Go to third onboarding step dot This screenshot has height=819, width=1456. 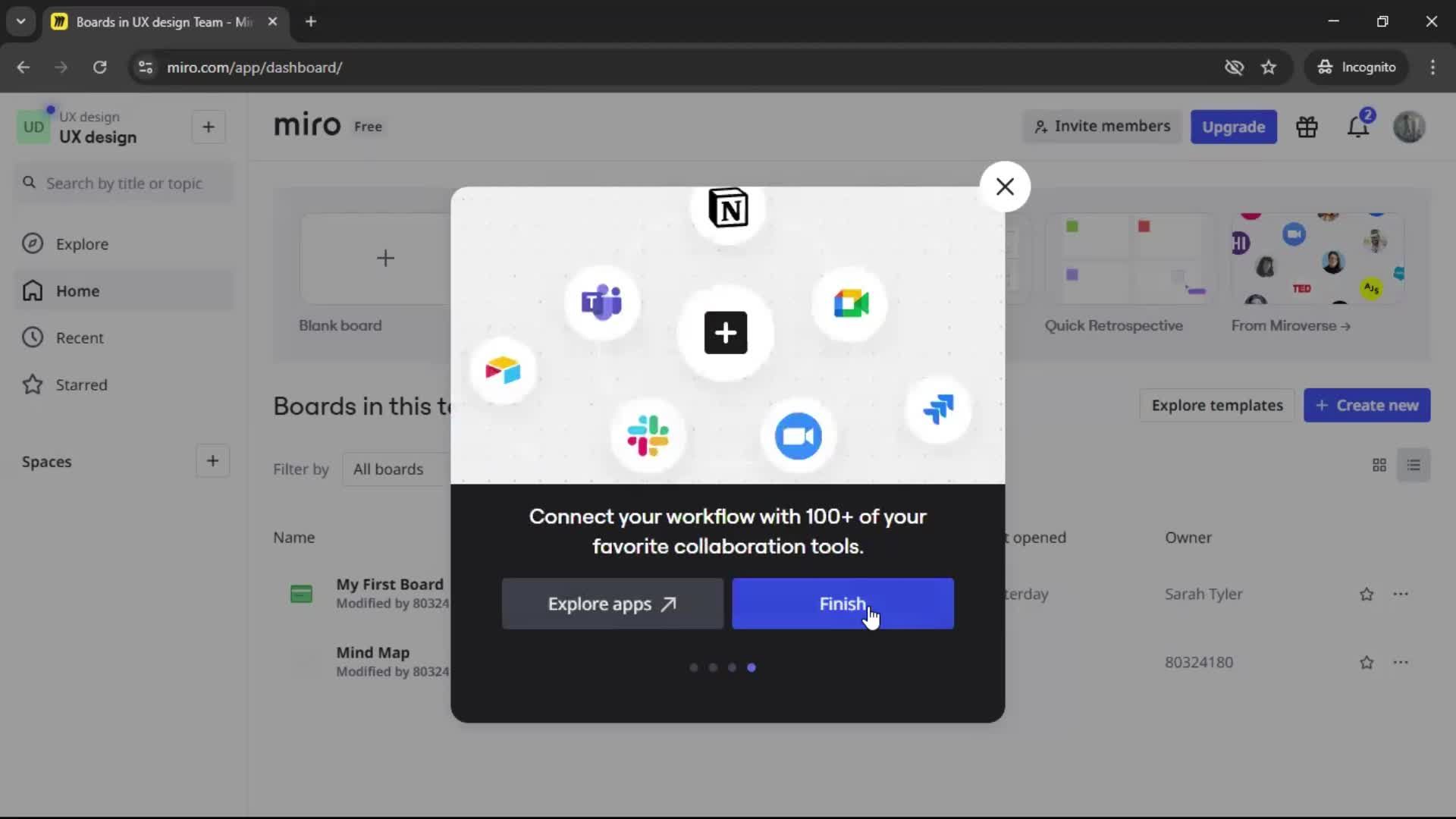732,667
